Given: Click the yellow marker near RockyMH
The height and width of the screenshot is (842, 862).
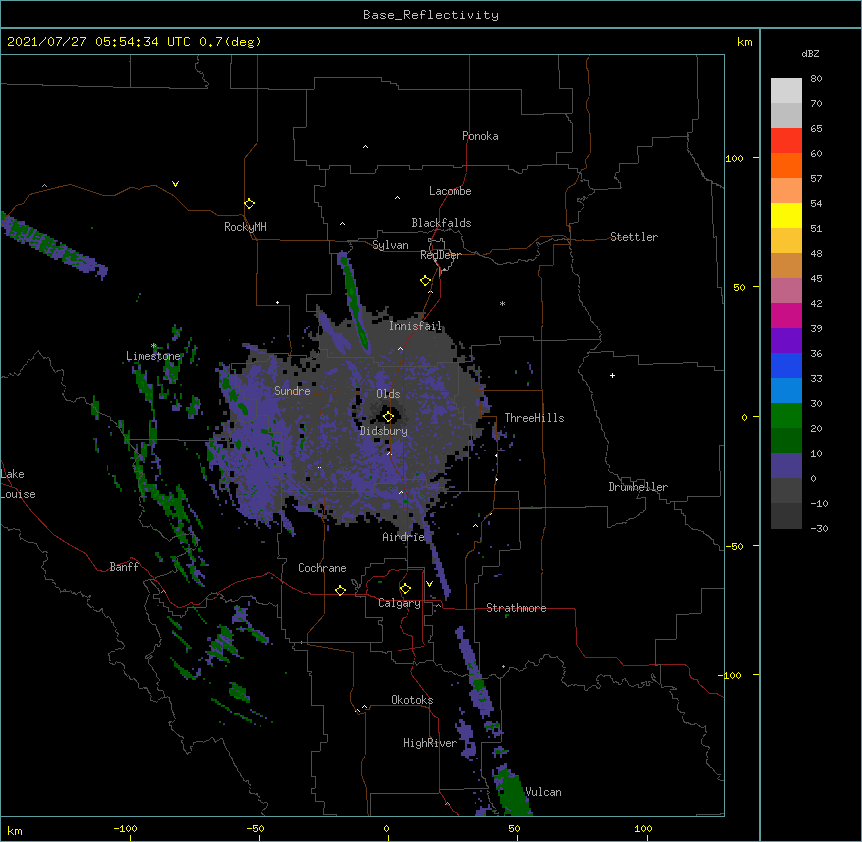Looking at the screenshot, I should click(249, 203).
